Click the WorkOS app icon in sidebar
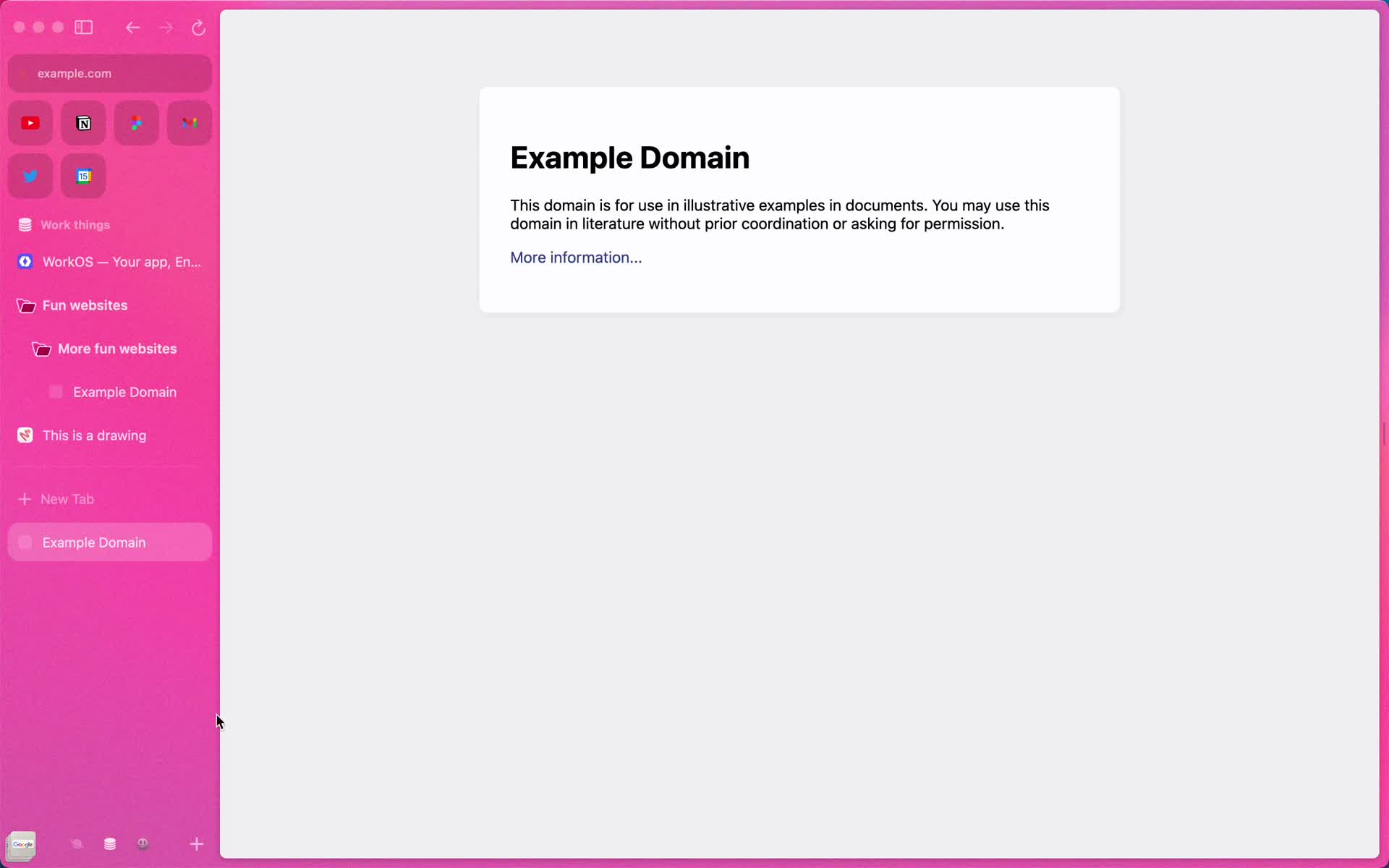The width and height of the screenshot is (1389, 868). pos(25,261)
